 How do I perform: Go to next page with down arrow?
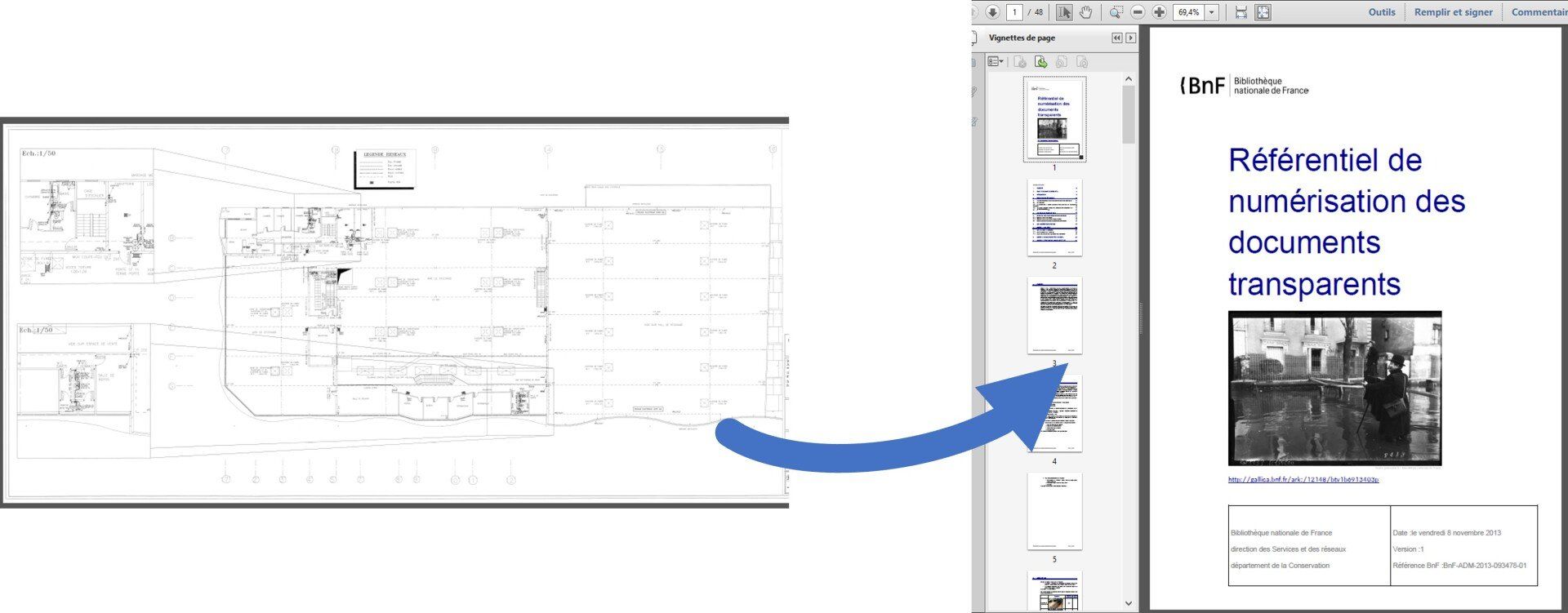(x=992, y=12)
